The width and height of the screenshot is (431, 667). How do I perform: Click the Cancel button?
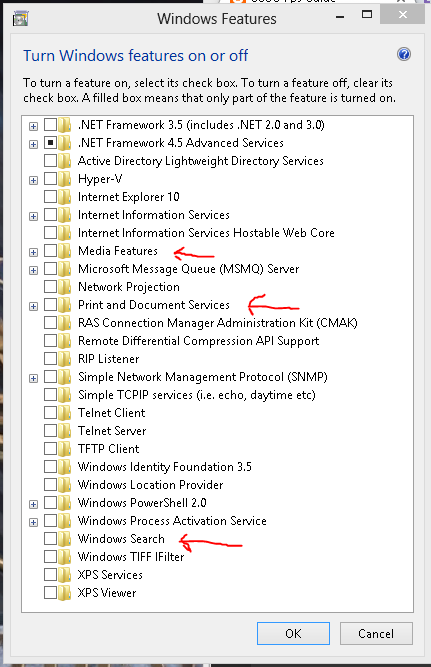[x=376, y=633]
